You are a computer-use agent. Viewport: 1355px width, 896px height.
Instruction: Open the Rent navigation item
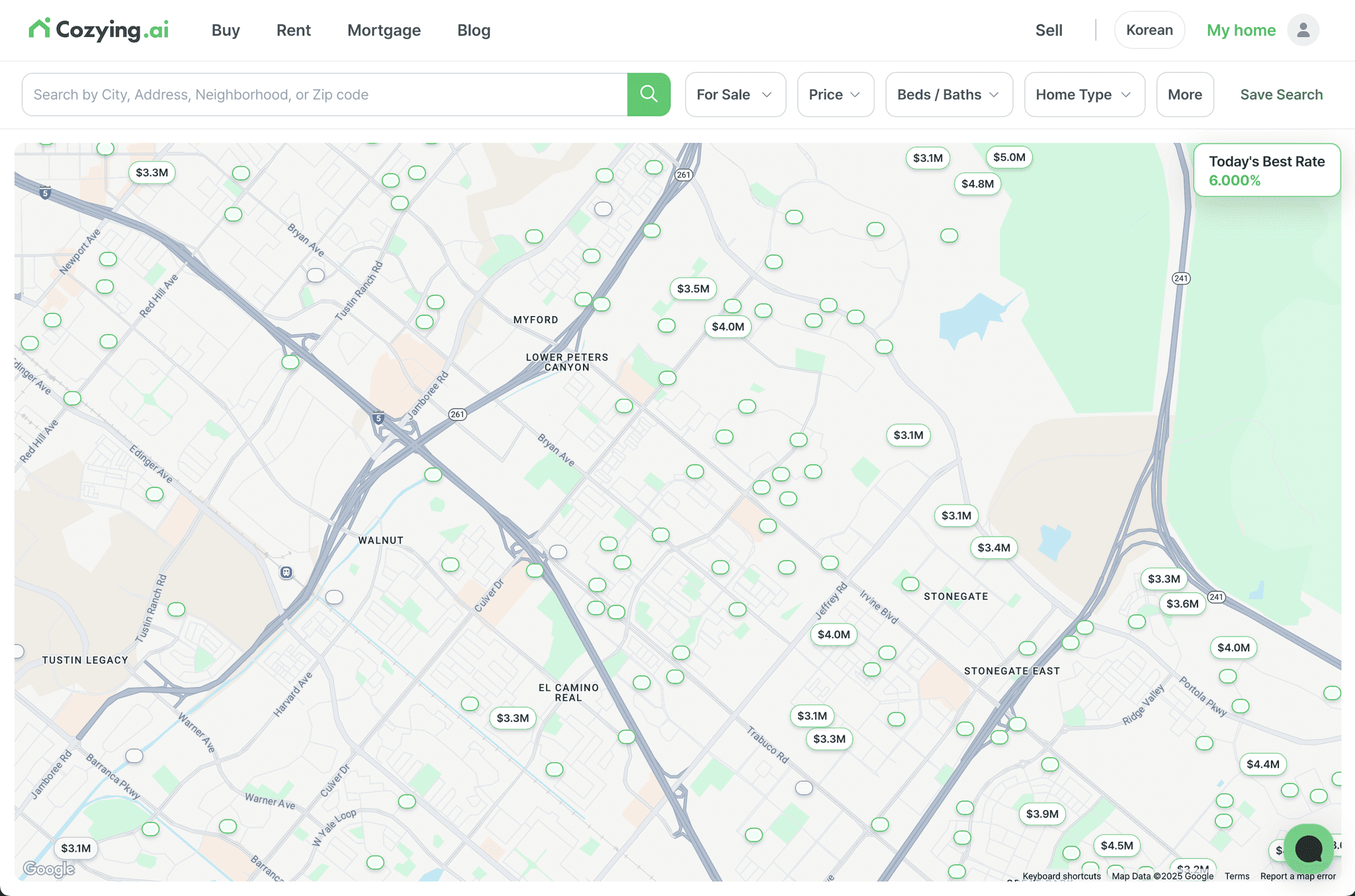293,30
